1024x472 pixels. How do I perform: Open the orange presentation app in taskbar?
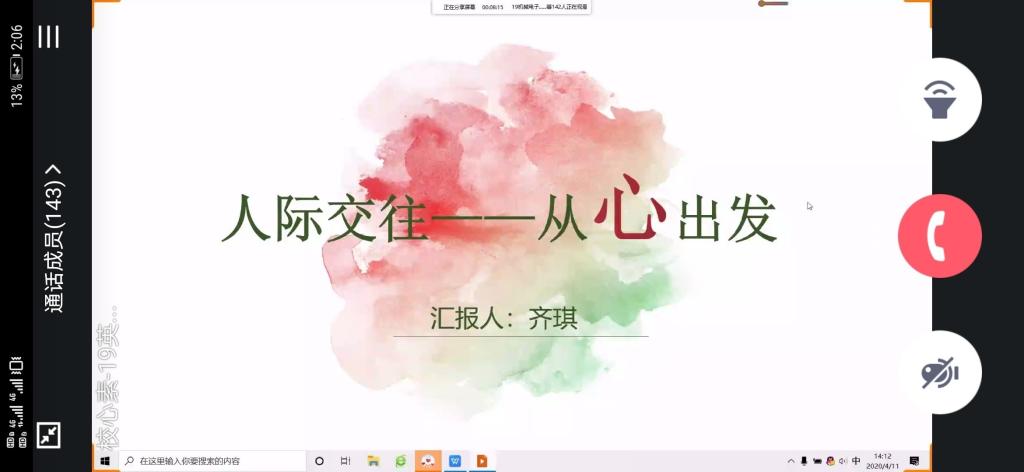coord(481,461)
